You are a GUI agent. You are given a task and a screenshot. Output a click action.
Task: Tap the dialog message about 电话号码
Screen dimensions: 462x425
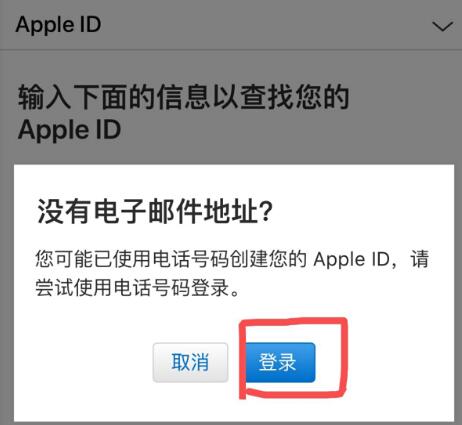[232, 273]
